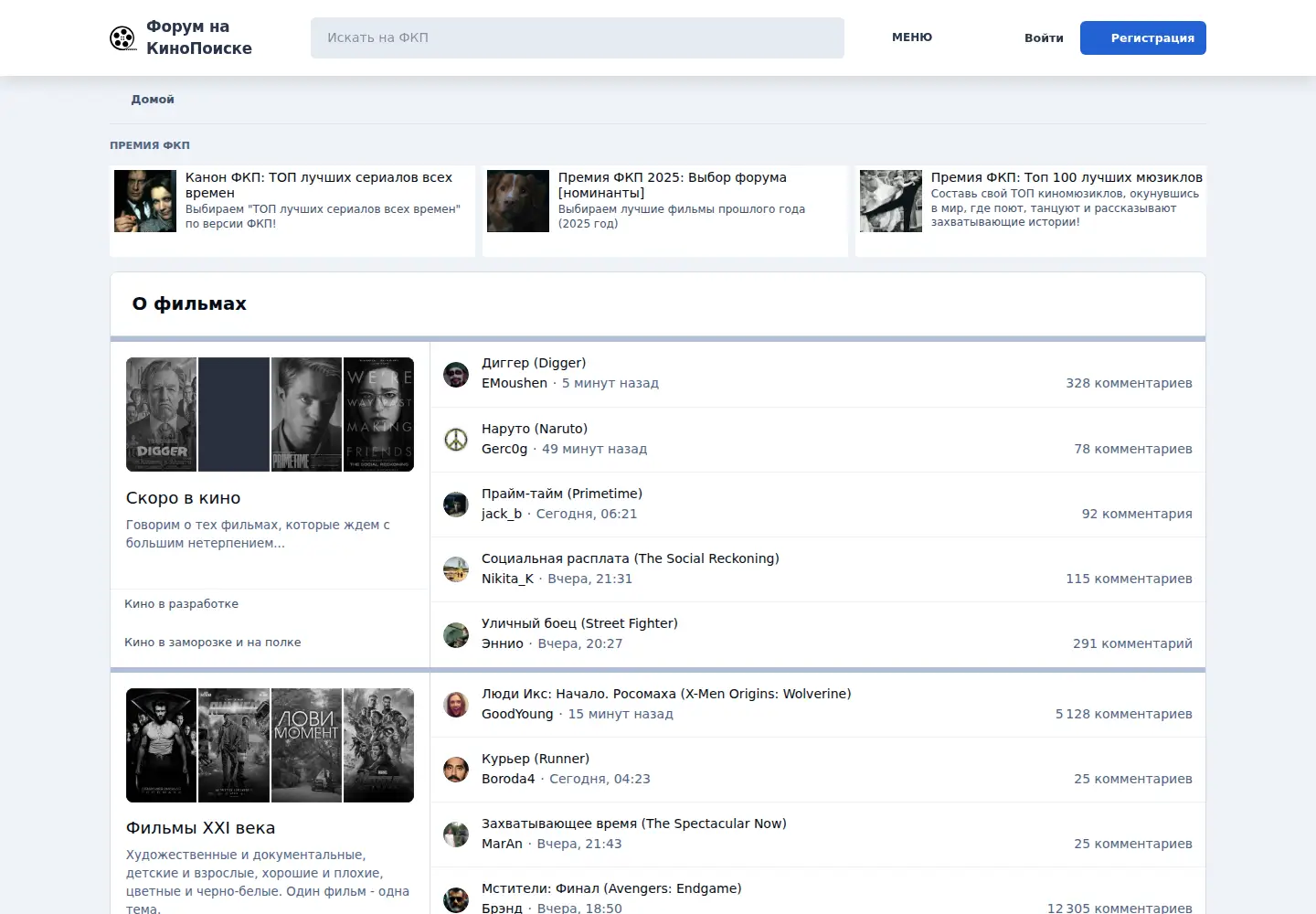Viewport: 1316px width, 914px height.
Task: Open Эннио's avatar in Street Fighter row
Action: tap(456, 634)
